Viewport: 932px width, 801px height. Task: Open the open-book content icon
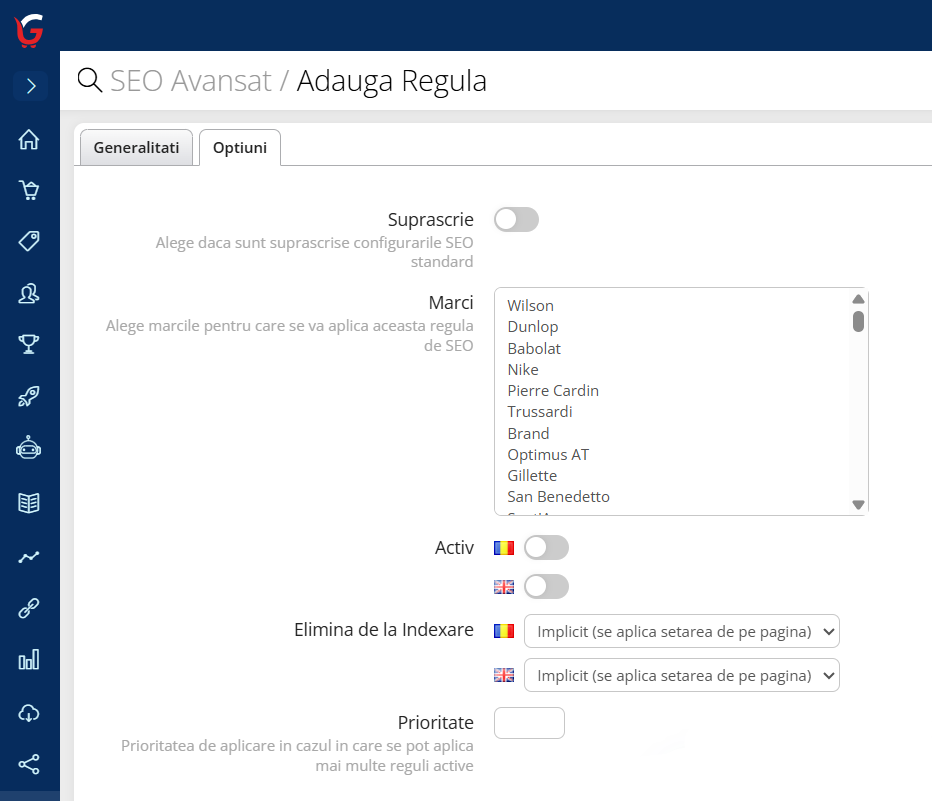tap(29, 503)
